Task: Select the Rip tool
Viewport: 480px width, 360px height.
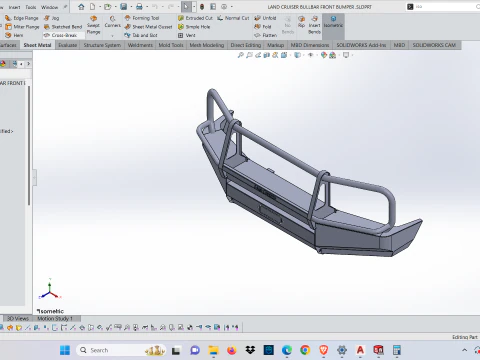Action: click(301, 21)
